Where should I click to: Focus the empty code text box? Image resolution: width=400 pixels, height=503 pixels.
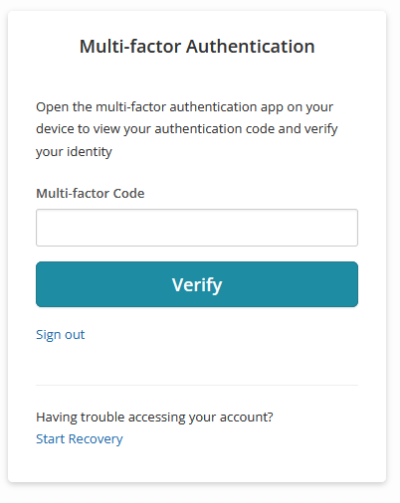tap(197, 228)
